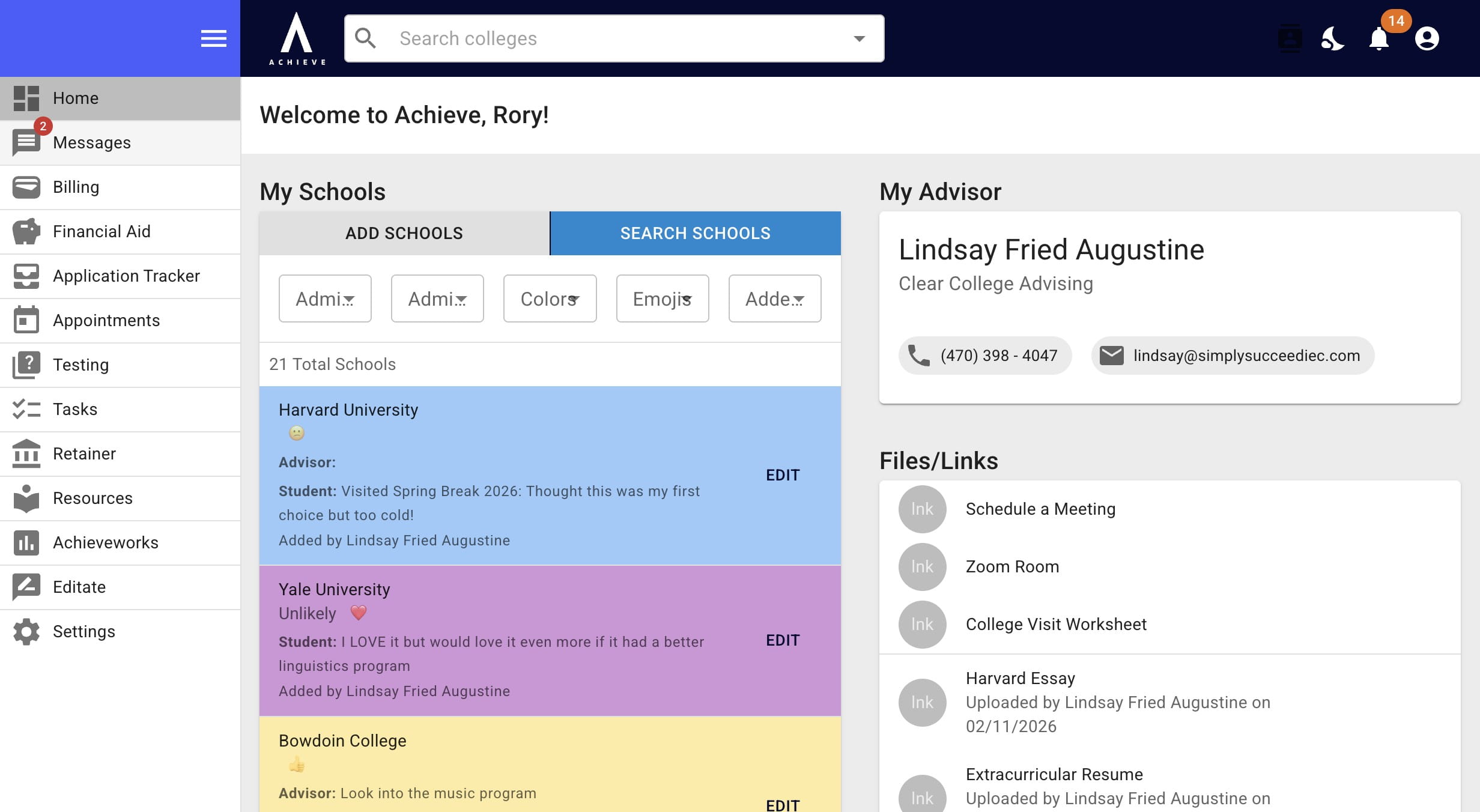1480x812 pixels.
Task: Click the envelope icon beside advisor email
Action: pyautogui.click(x=1111, y=356)
